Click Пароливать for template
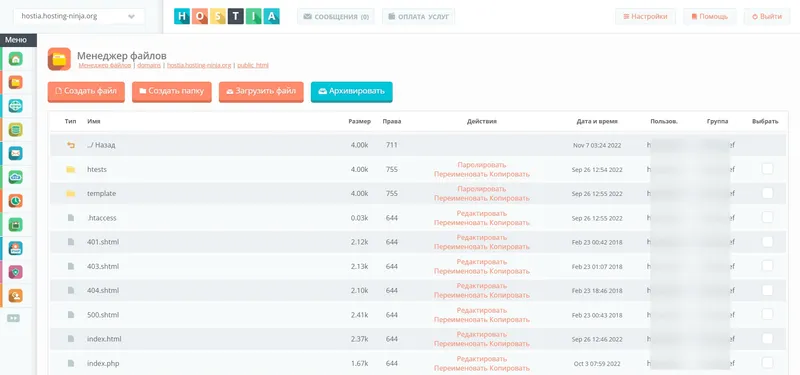Viewport: 800px width, 375px height. [x=482, y=189]
